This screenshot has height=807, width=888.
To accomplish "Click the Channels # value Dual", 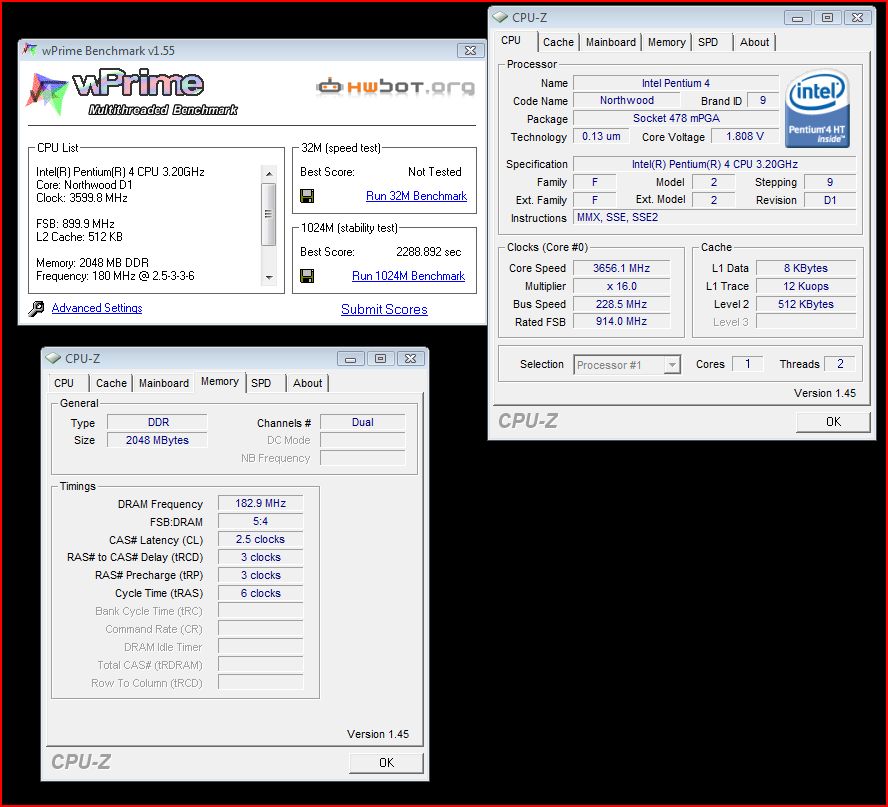I will pos(362,422).
